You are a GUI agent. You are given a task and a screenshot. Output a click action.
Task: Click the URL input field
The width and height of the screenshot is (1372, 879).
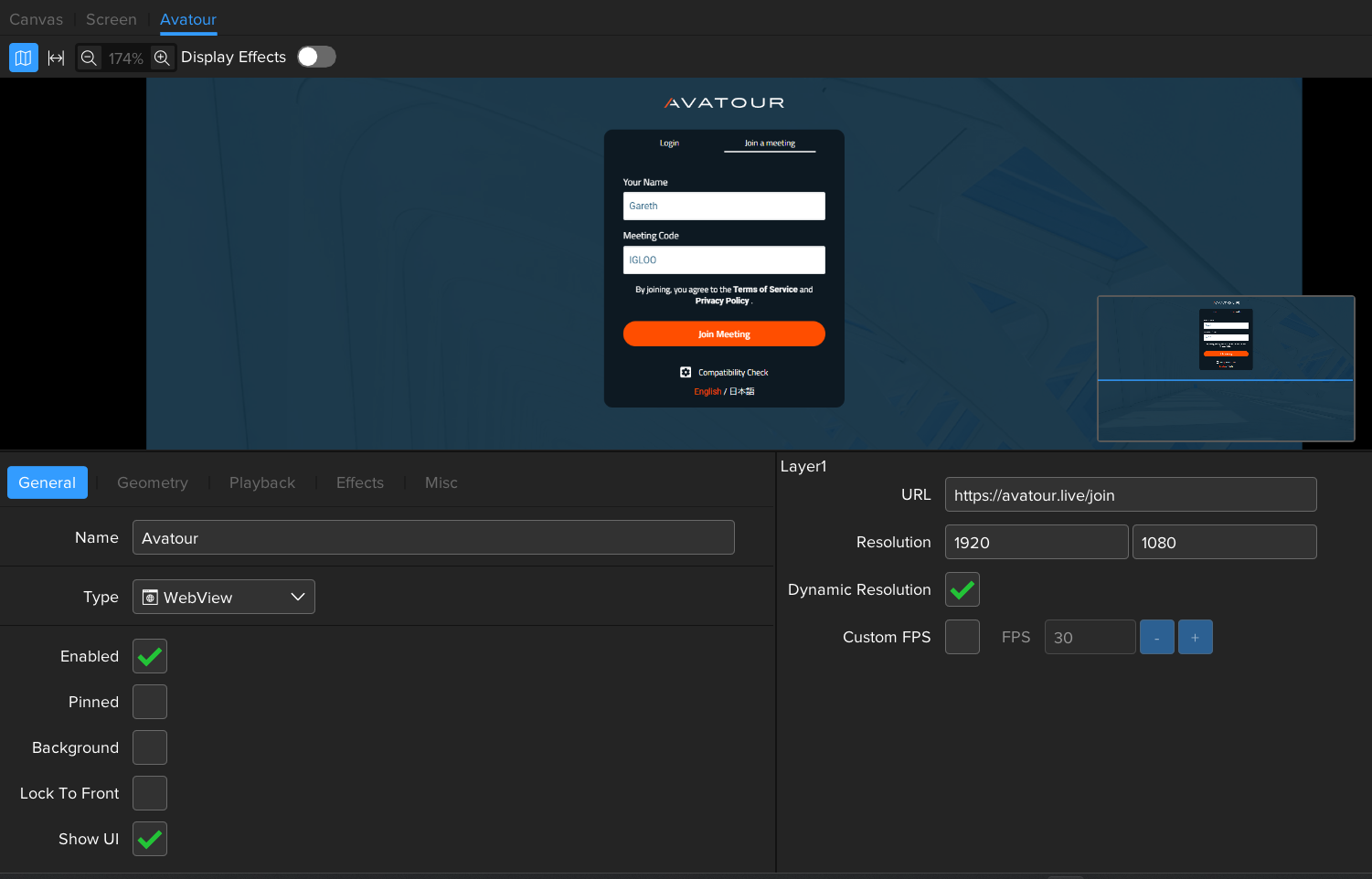click(x=1130, y=494)
